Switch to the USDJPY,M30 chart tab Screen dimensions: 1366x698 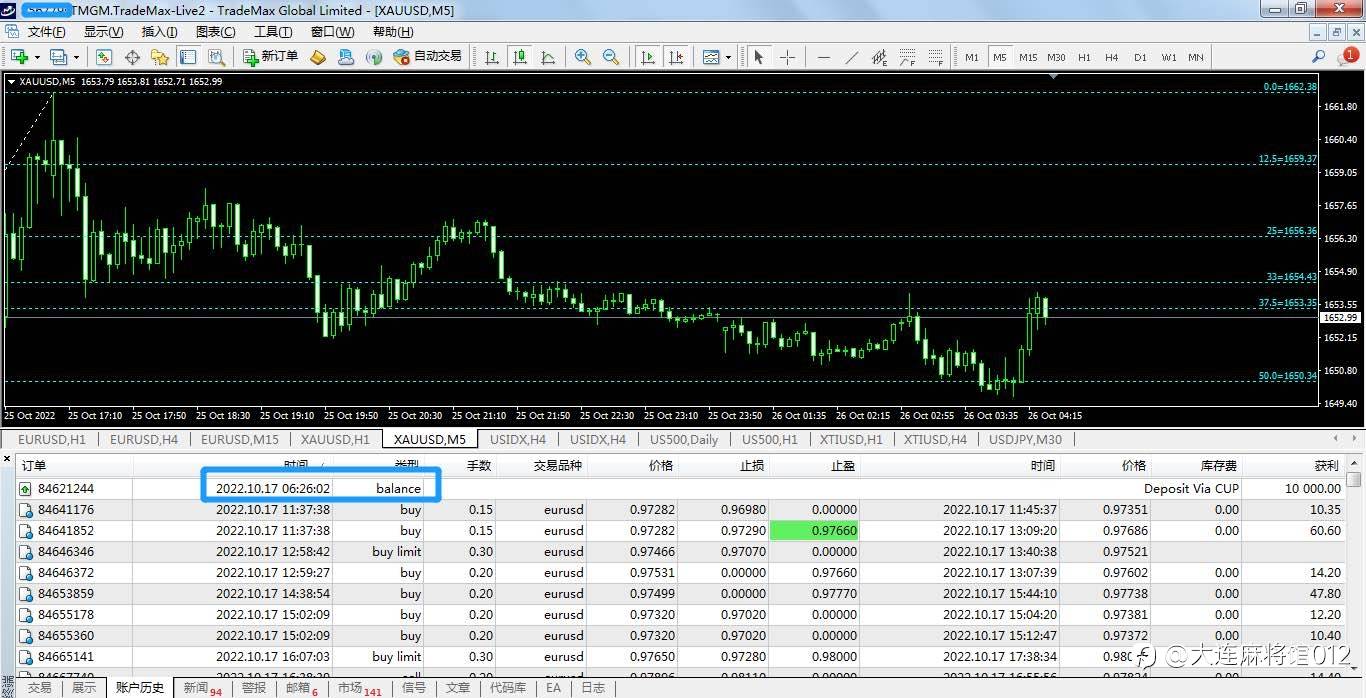pyautogui.click(x=1025, y=439)
